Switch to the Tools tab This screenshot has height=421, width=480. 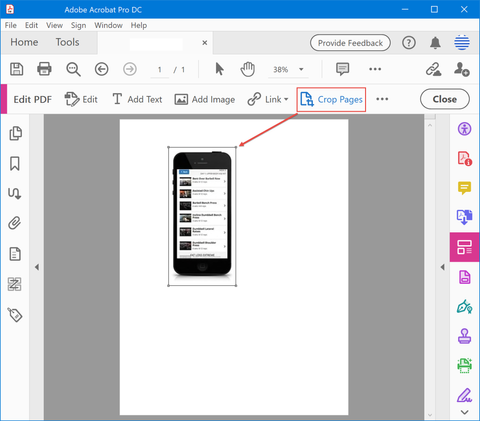coord(67,42)
